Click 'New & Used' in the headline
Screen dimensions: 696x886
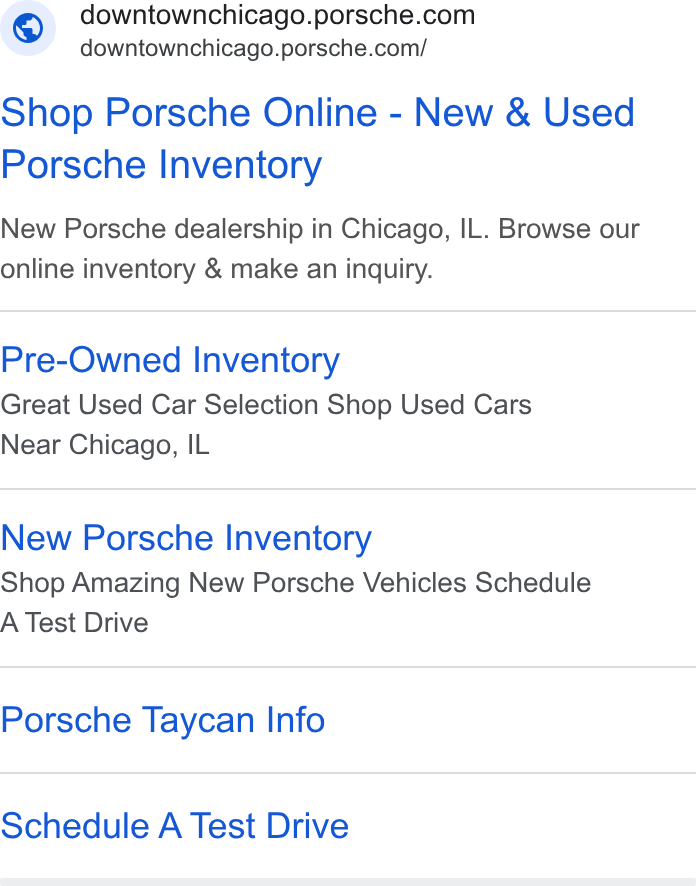coord(525,112)
